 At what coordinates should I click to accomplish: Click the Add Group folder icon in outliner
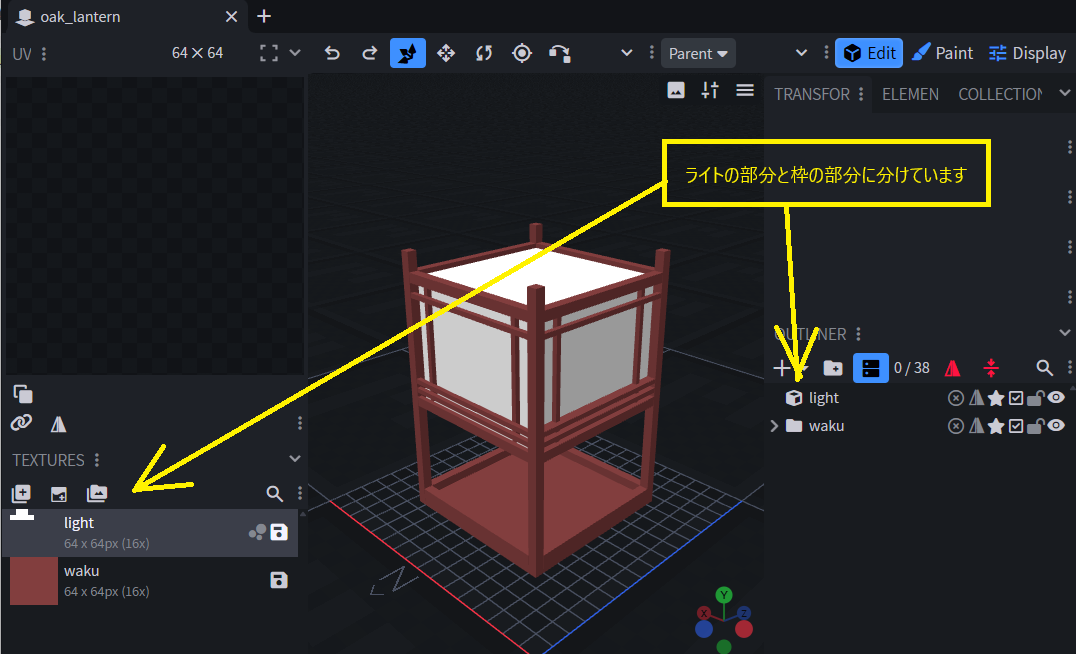coord(832,368)
